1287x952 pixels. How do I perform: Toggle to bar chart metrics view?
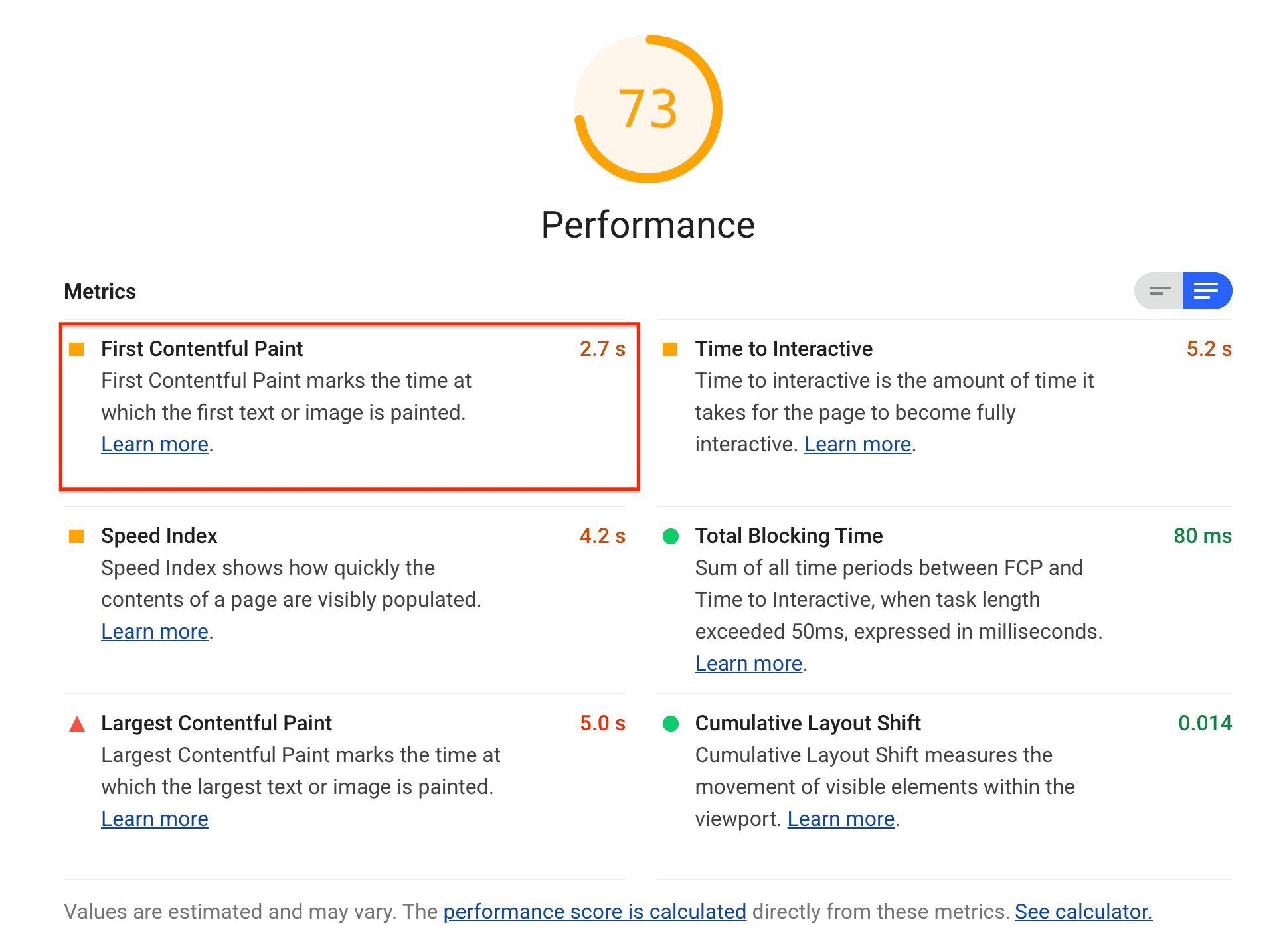point(1159,291)
